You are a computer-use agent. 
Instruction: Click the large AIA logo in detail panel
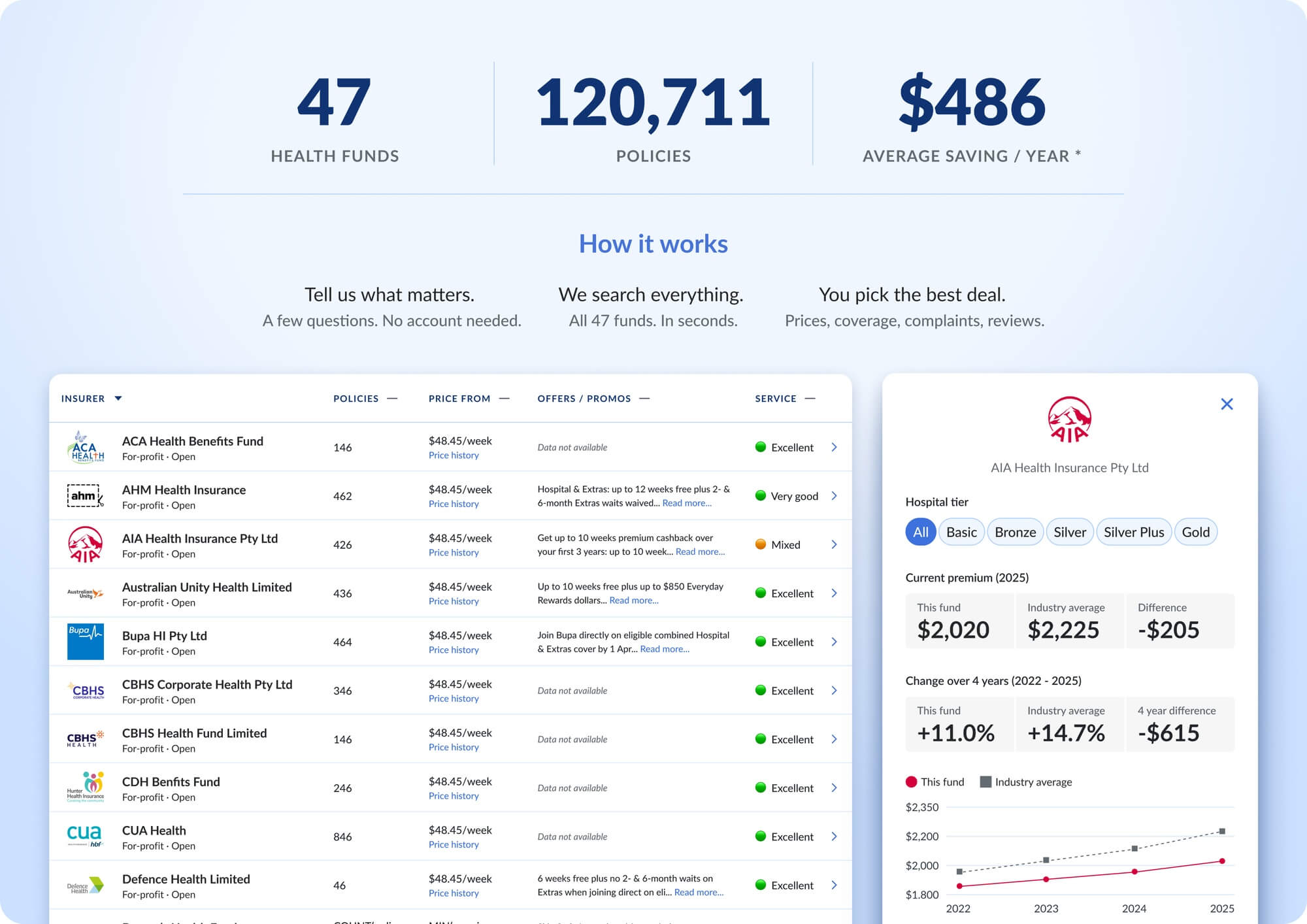click(1069, 420)
